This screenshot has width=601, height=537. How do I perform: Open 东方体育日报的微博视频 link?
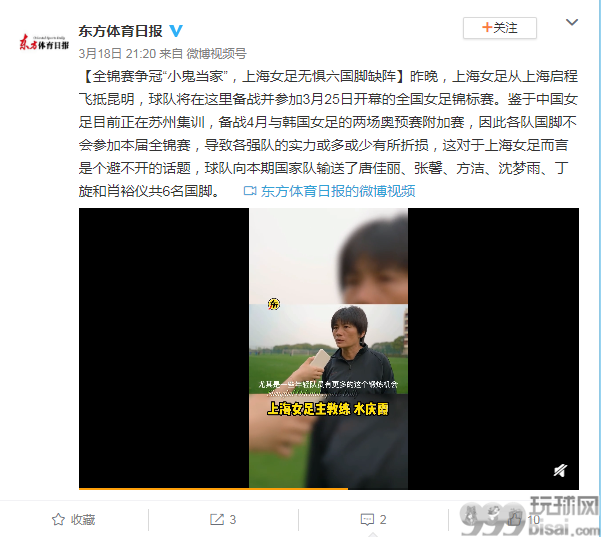338,191
